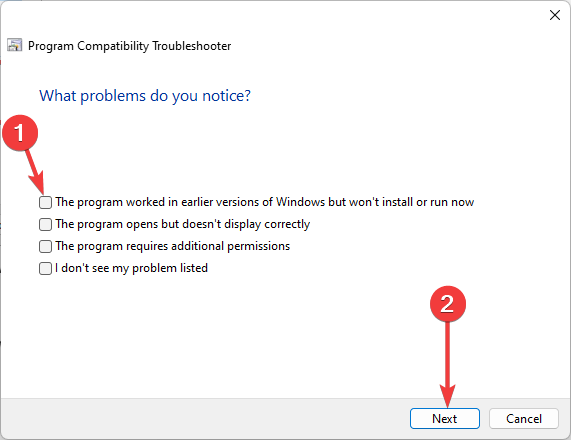571x440 pixels.
Task: Close the troubleshooter window with X
Action: click(555, 15)
